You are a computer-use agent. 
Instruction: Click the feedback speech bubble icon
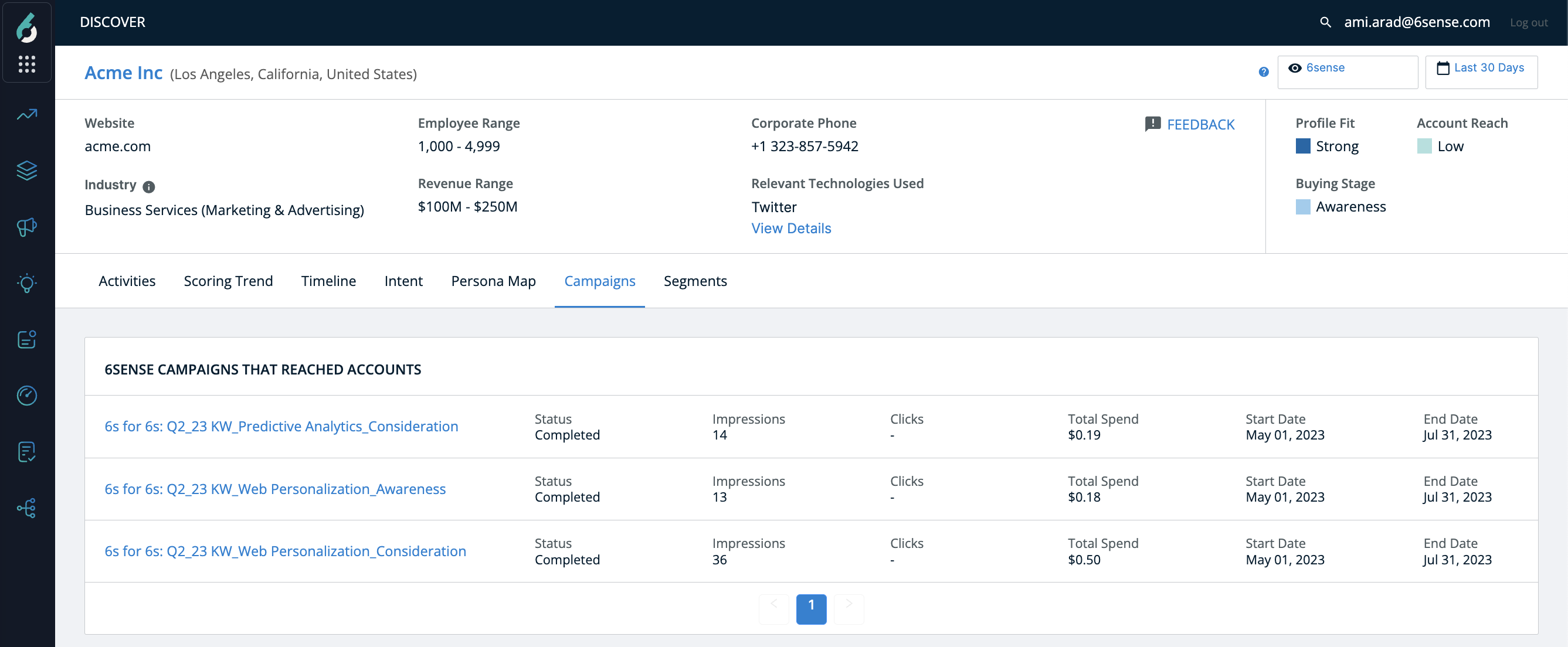click(1153, 124)
